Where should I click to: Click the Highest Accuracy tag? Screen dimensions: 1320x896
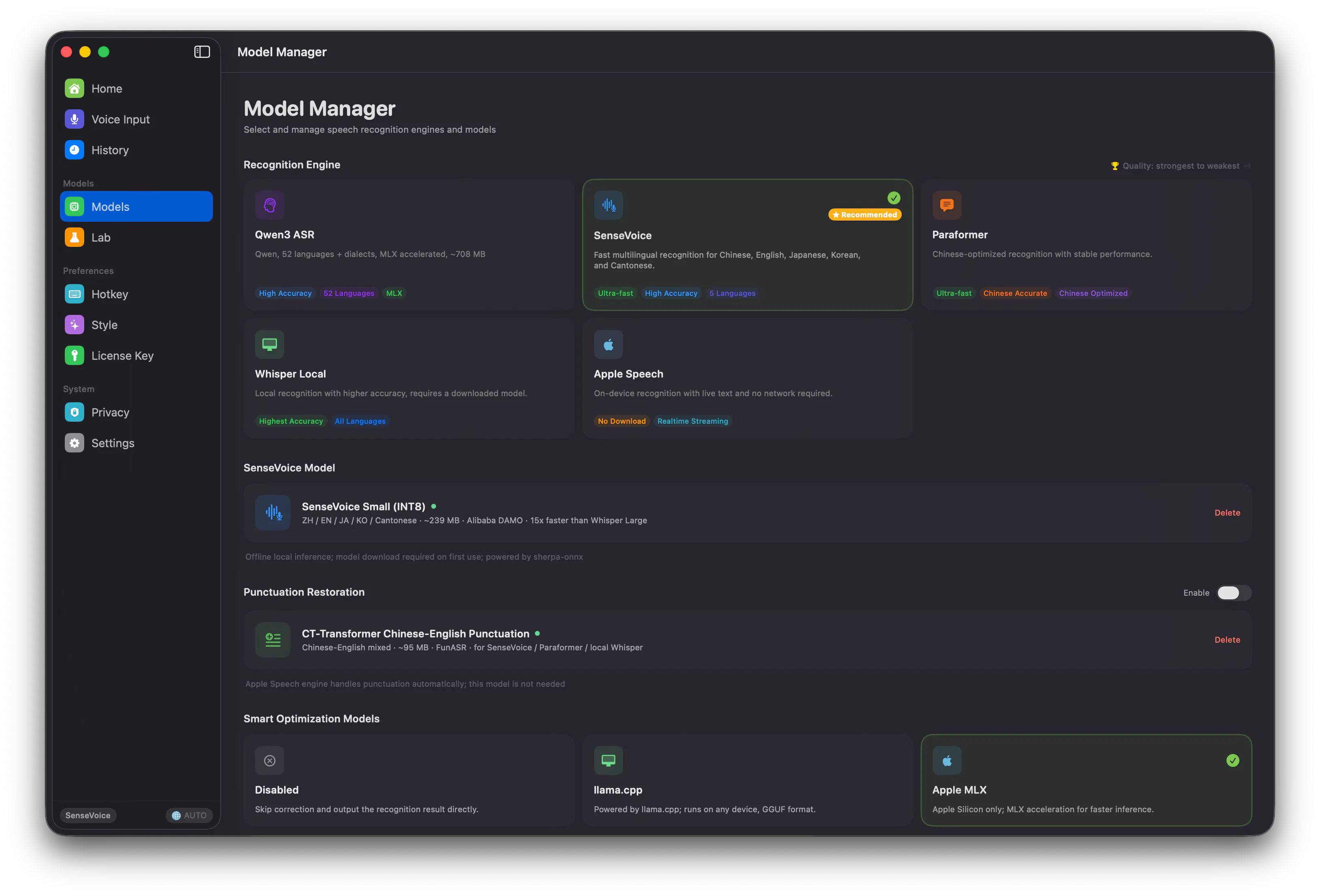(x=291, y=421)
